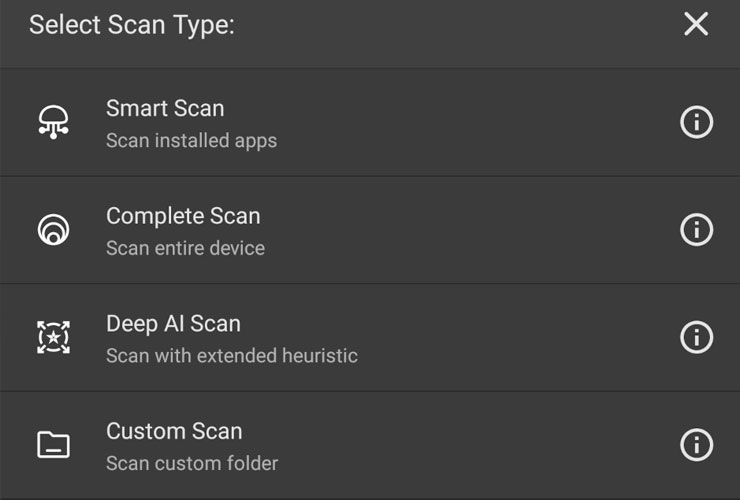Tap the info icon for Custom Scan
The width and height of the screenshot is (740, 500).
click(696, 444)
